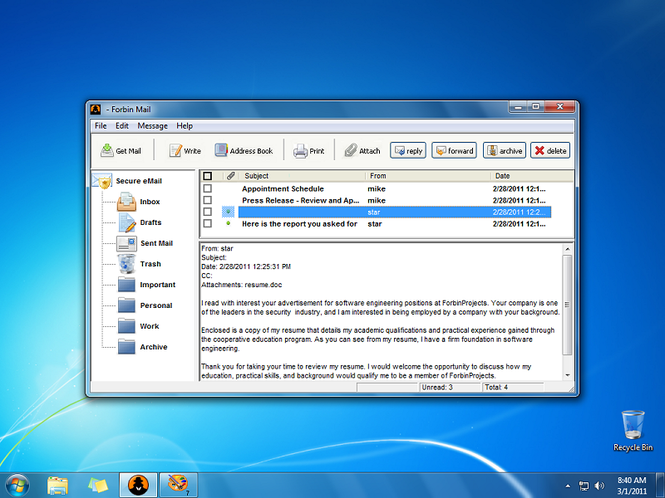
Task: Switch to Forbin Mail taskbar button
Action: pyautogui.click(x=138, y=485)
